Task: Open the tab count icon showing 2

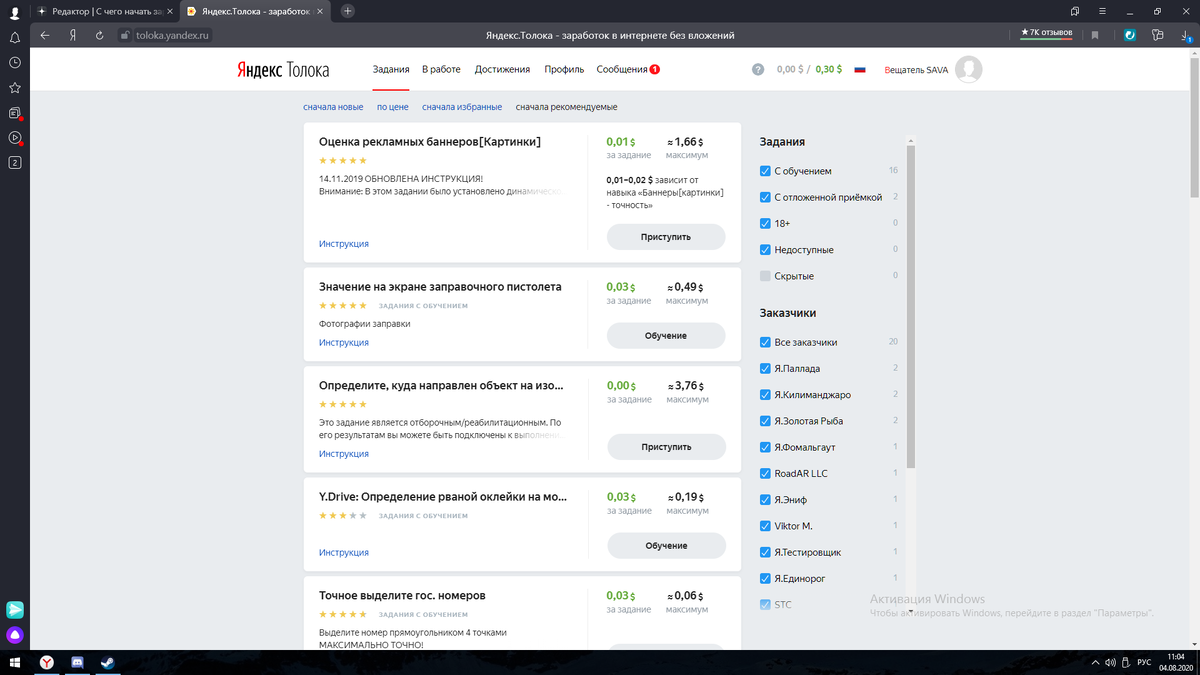Action: (14, 162)
